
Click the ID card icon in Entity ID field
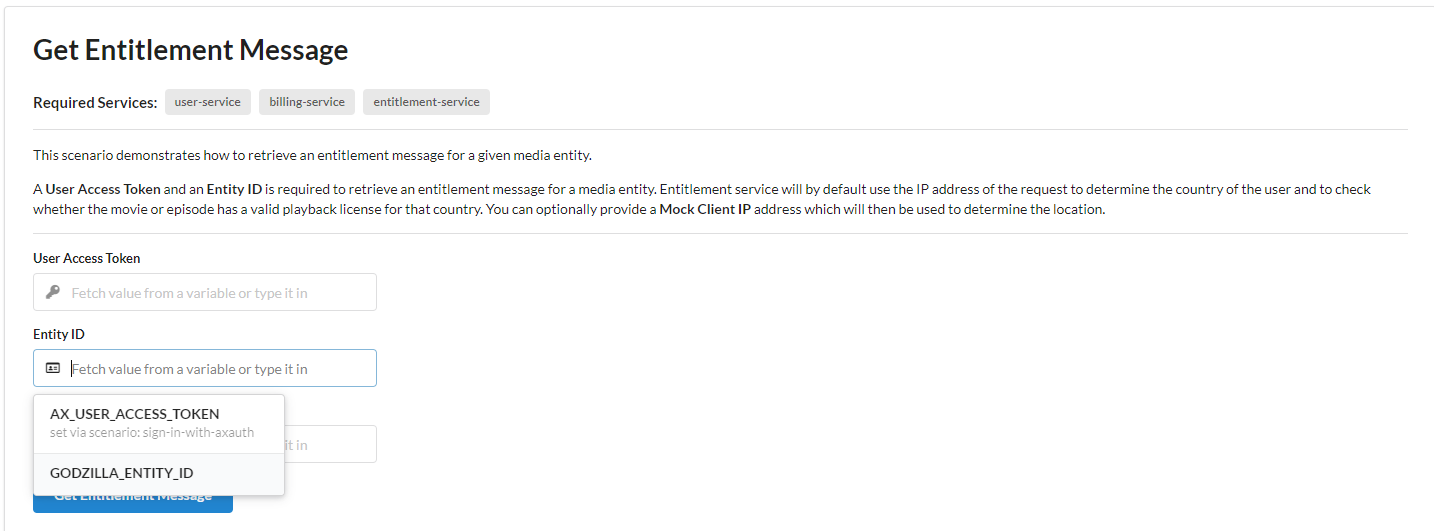click(53, 368)
